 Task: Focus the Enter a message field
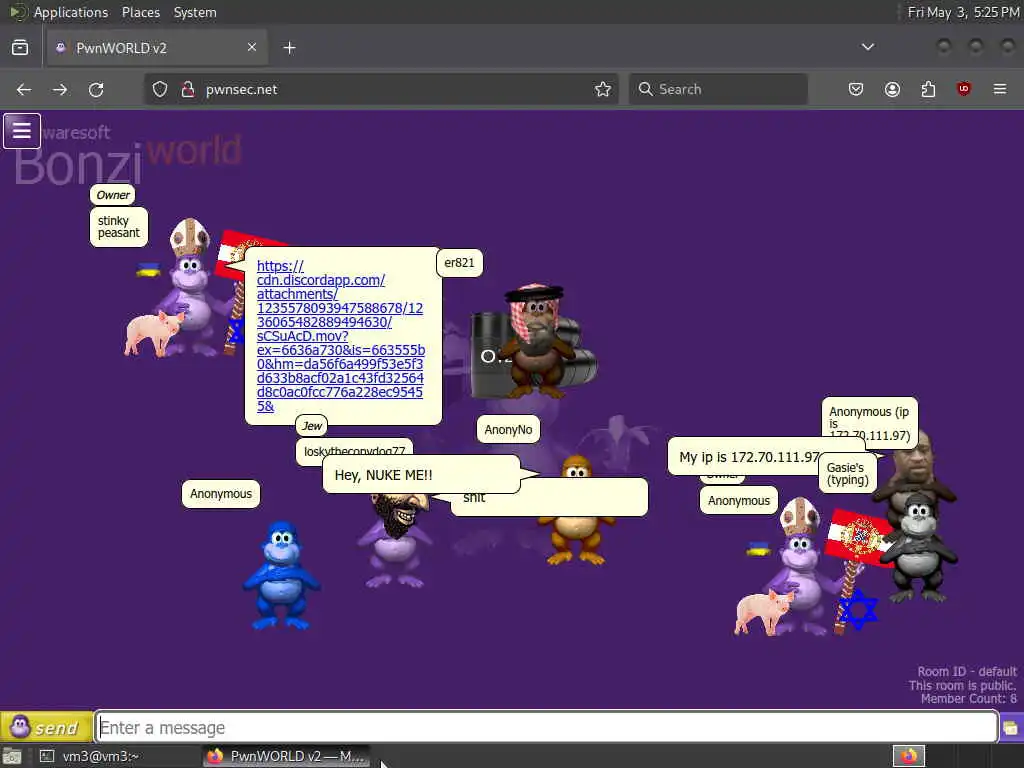547,727
